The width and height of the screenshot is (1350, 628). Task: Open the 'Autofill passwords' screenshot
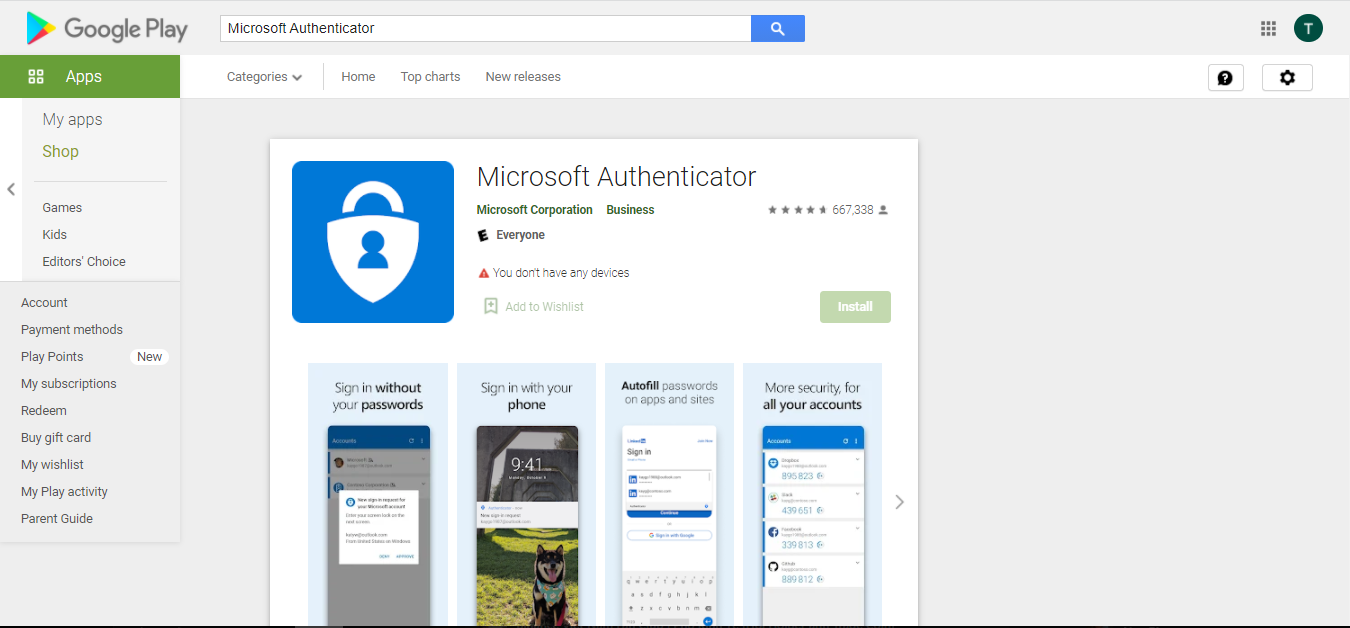[670, 495]
